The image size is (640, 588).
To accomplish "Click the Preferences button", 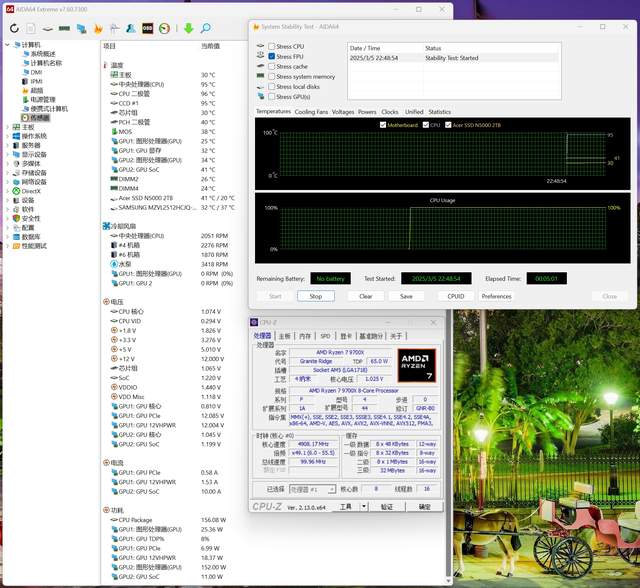I will [496, 296].
